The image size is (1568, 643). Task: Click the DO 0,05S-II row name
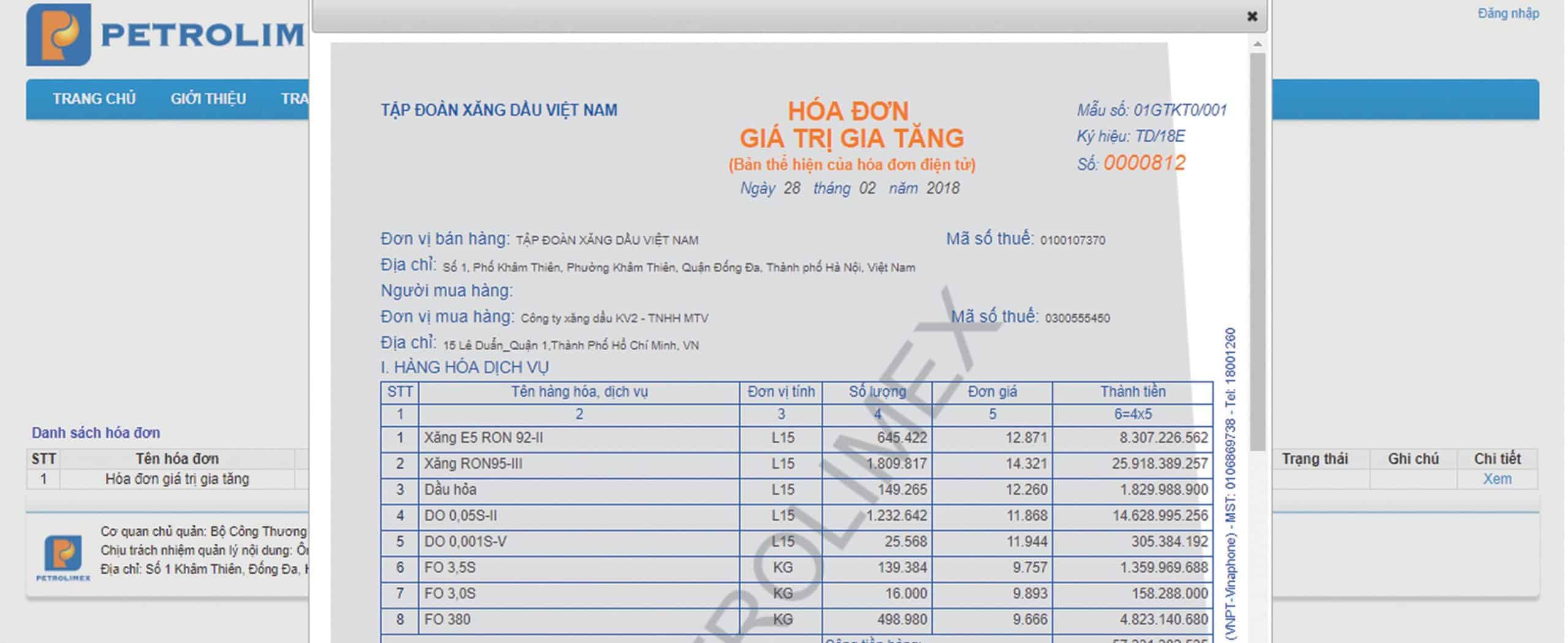point(461,516)
